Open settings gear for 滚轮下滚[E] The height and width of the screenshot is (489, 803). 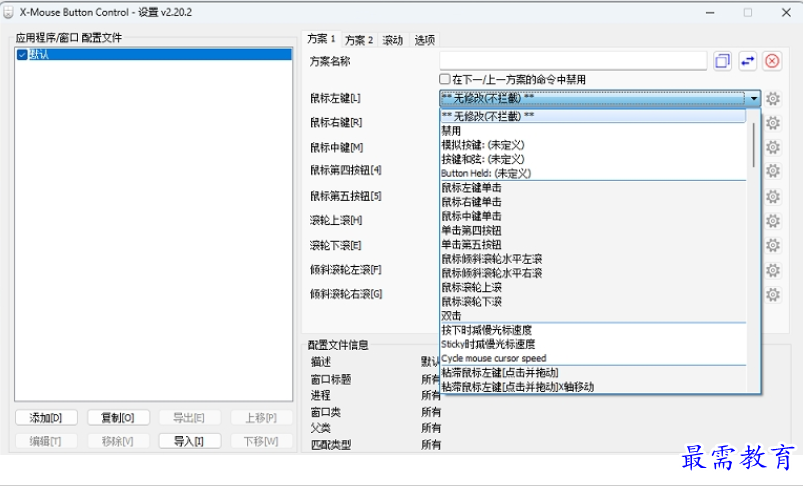tap(773, 245)
